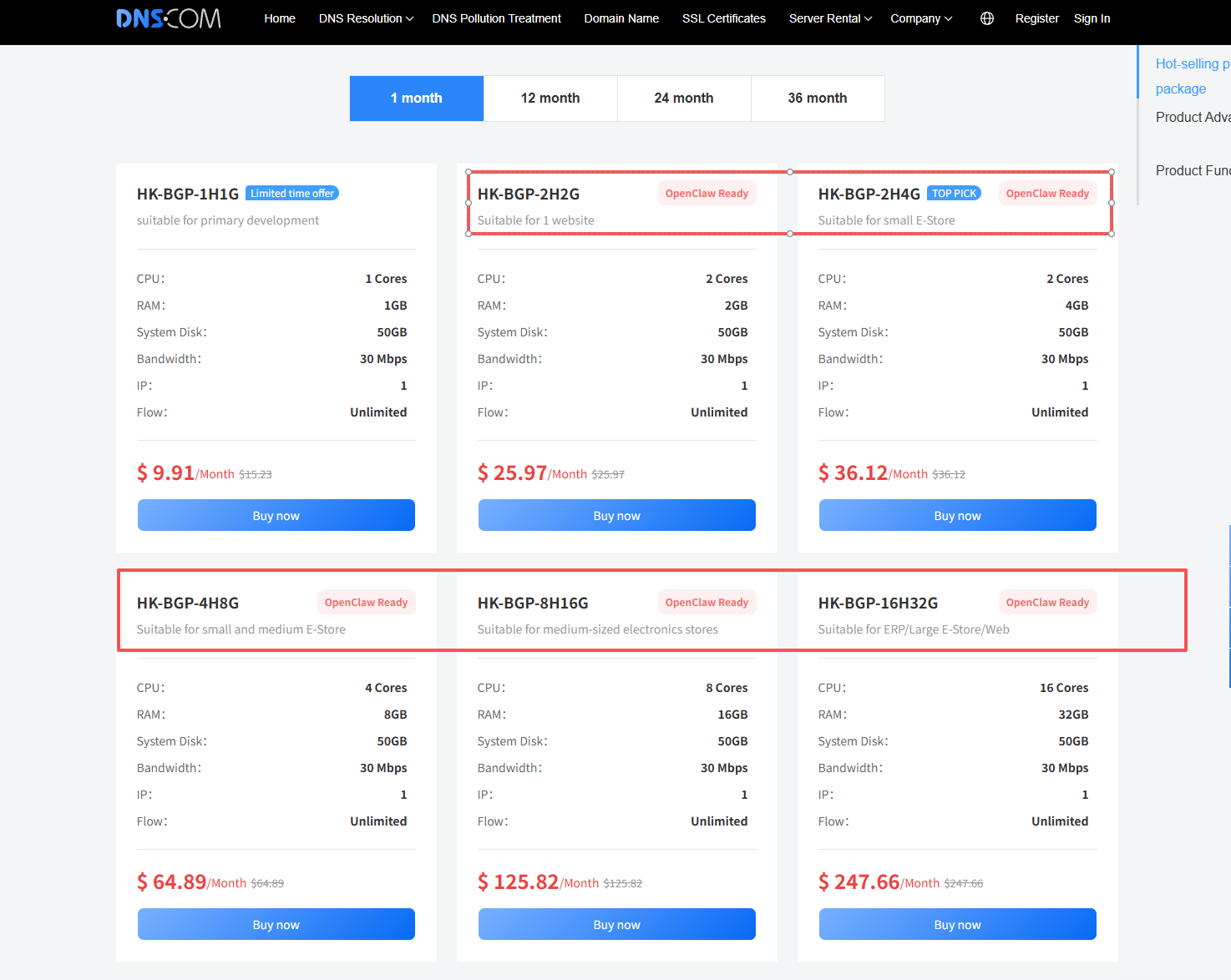
Task: Click the Sign In link
Action: click(x=1092, y=18)
